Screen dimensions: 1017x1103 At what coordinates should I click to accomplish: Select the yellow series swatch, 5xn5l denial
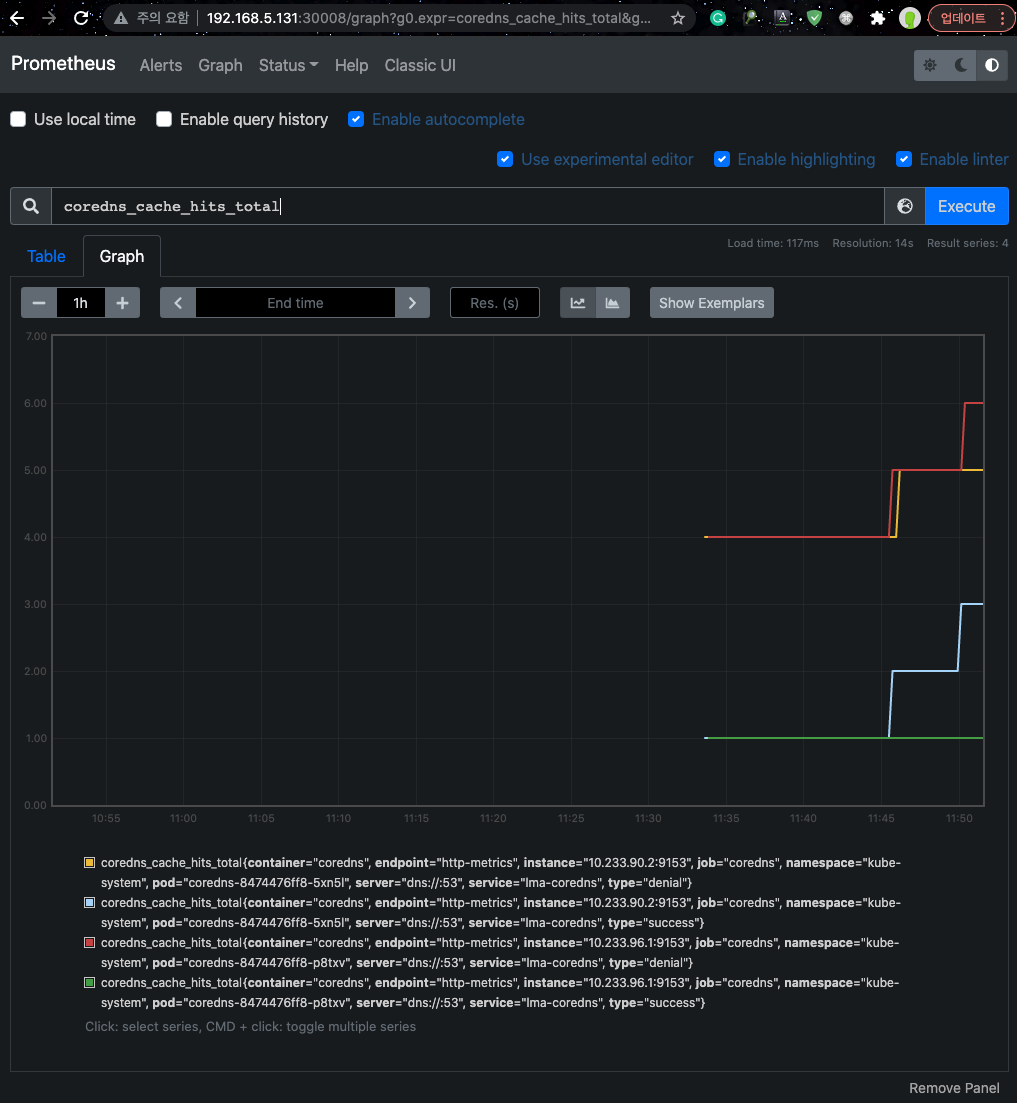[89, 862]
